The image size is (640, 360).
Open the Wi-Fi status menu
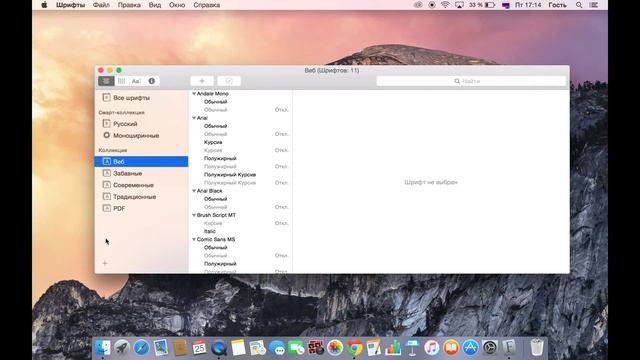pyautogui.click(x=445, y=5)
